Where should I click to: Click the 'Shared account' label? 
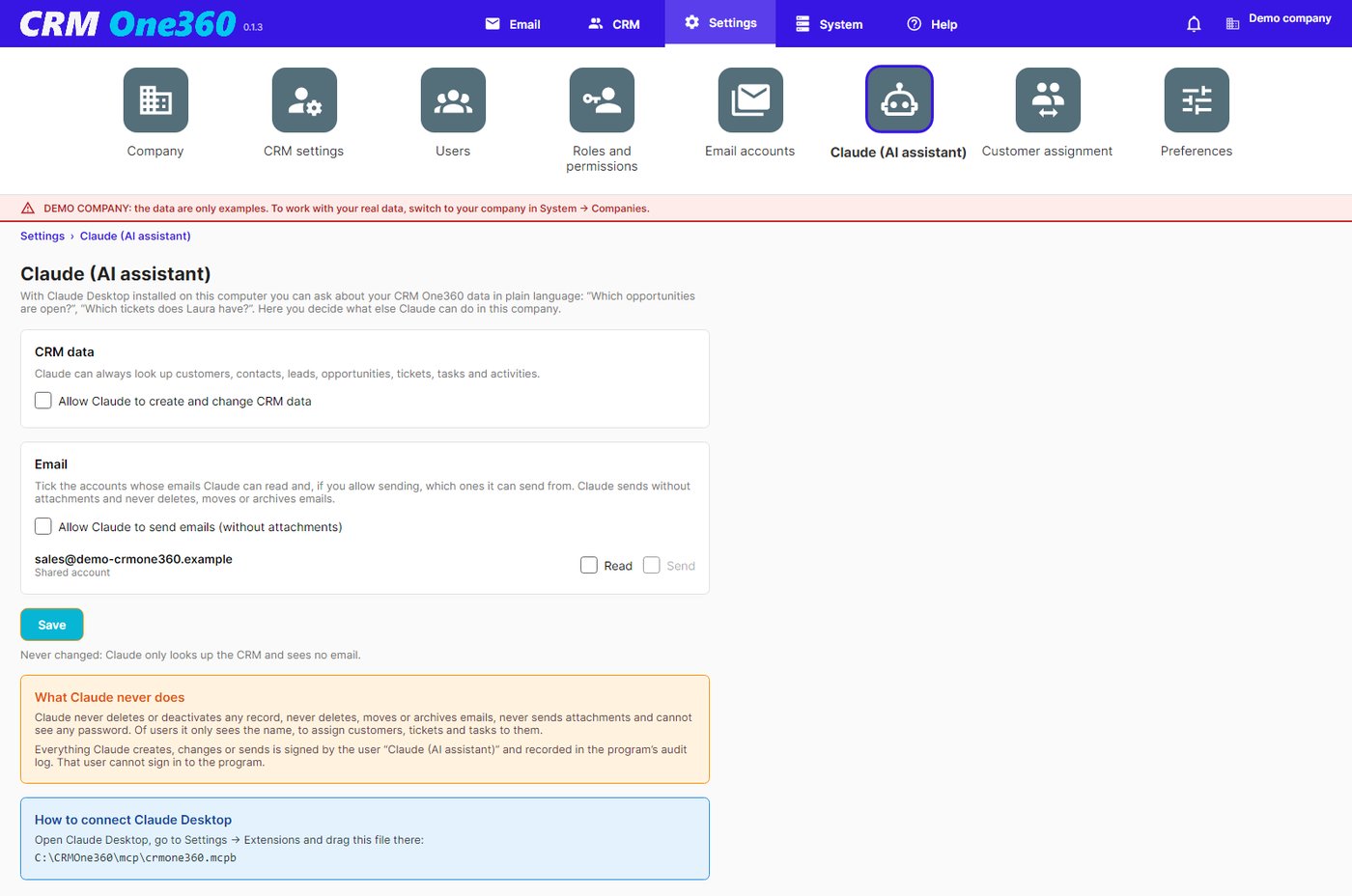tap(72, 573)
